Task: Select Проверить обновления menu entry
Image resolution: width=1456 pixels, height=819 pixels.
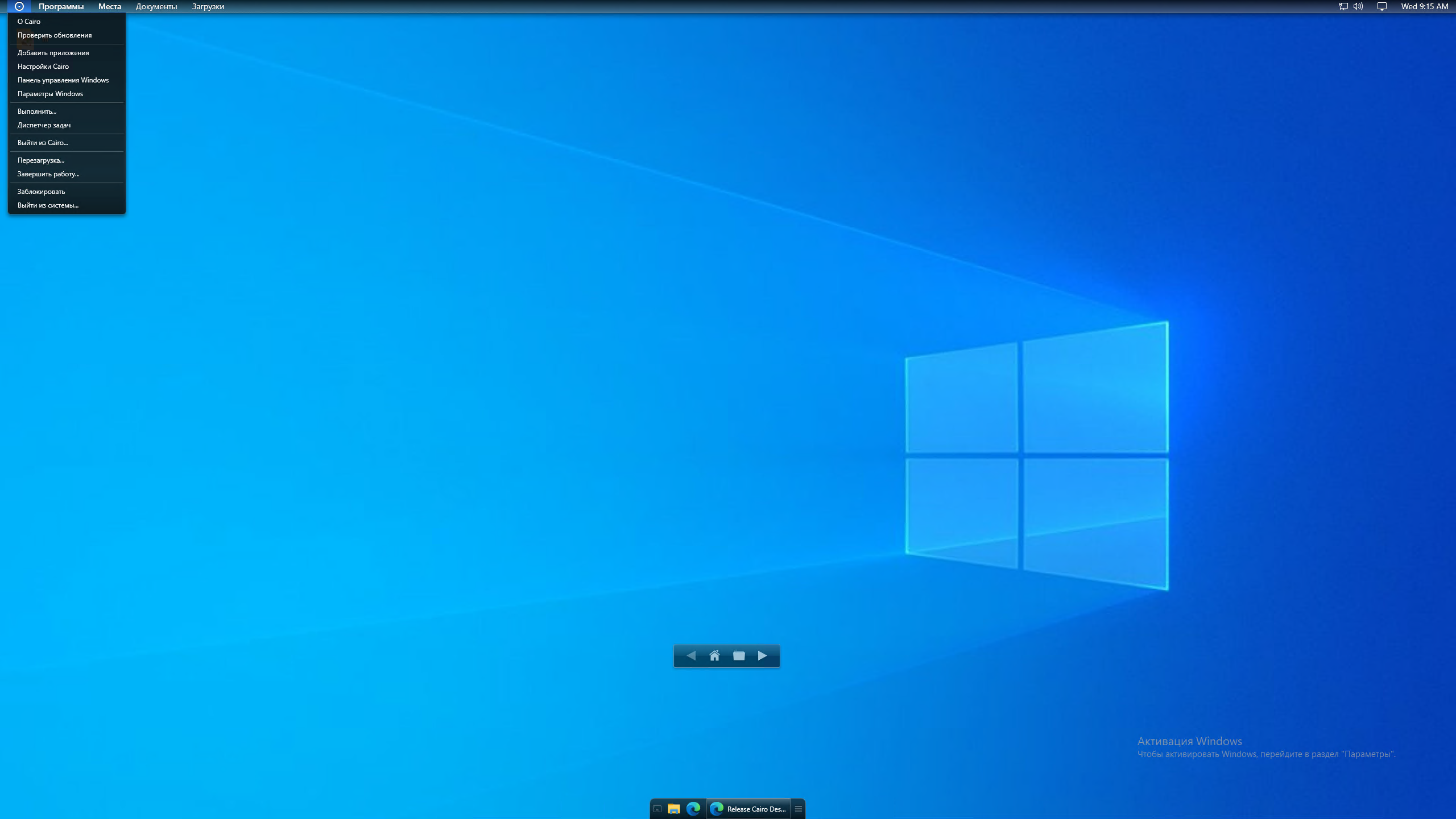Action: [55, 35]
